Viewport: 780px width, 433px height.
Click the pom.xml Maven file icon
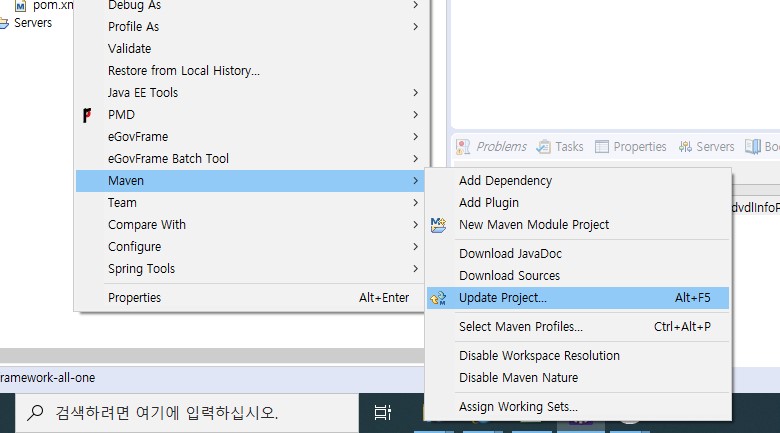(x=20, y=6)
